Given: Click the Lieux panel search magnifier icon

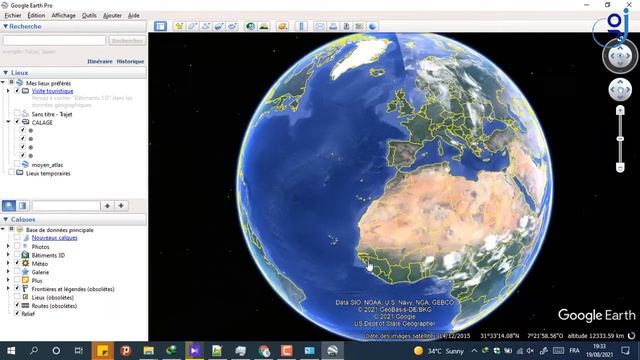Looking at the screenshot, I should (x=9, y=206).
